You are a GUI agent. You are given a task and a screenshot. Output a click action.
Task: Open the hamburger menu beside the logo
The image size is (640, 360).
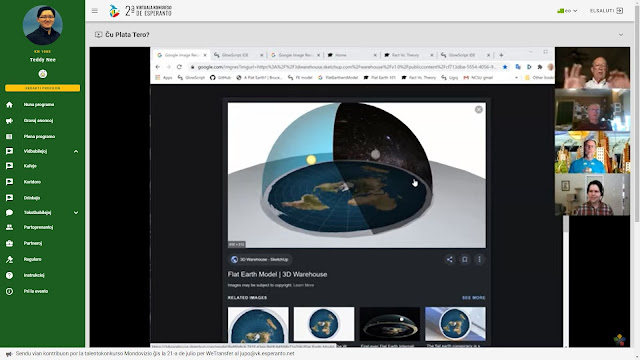click(x=95, y=11)
